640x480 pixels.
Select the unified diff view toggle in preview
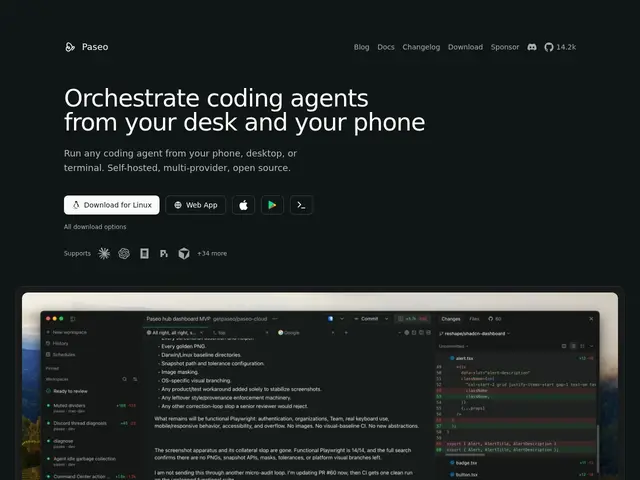(x=573, y=346)
